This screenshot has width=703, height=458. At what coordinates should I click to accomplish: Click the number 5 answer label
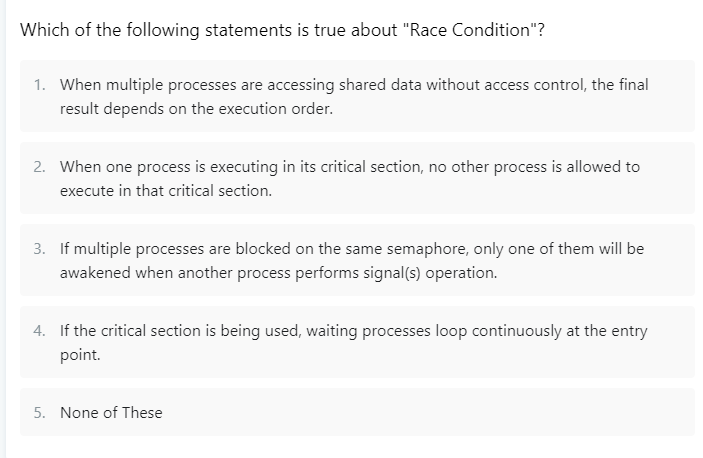coord(39,413)
